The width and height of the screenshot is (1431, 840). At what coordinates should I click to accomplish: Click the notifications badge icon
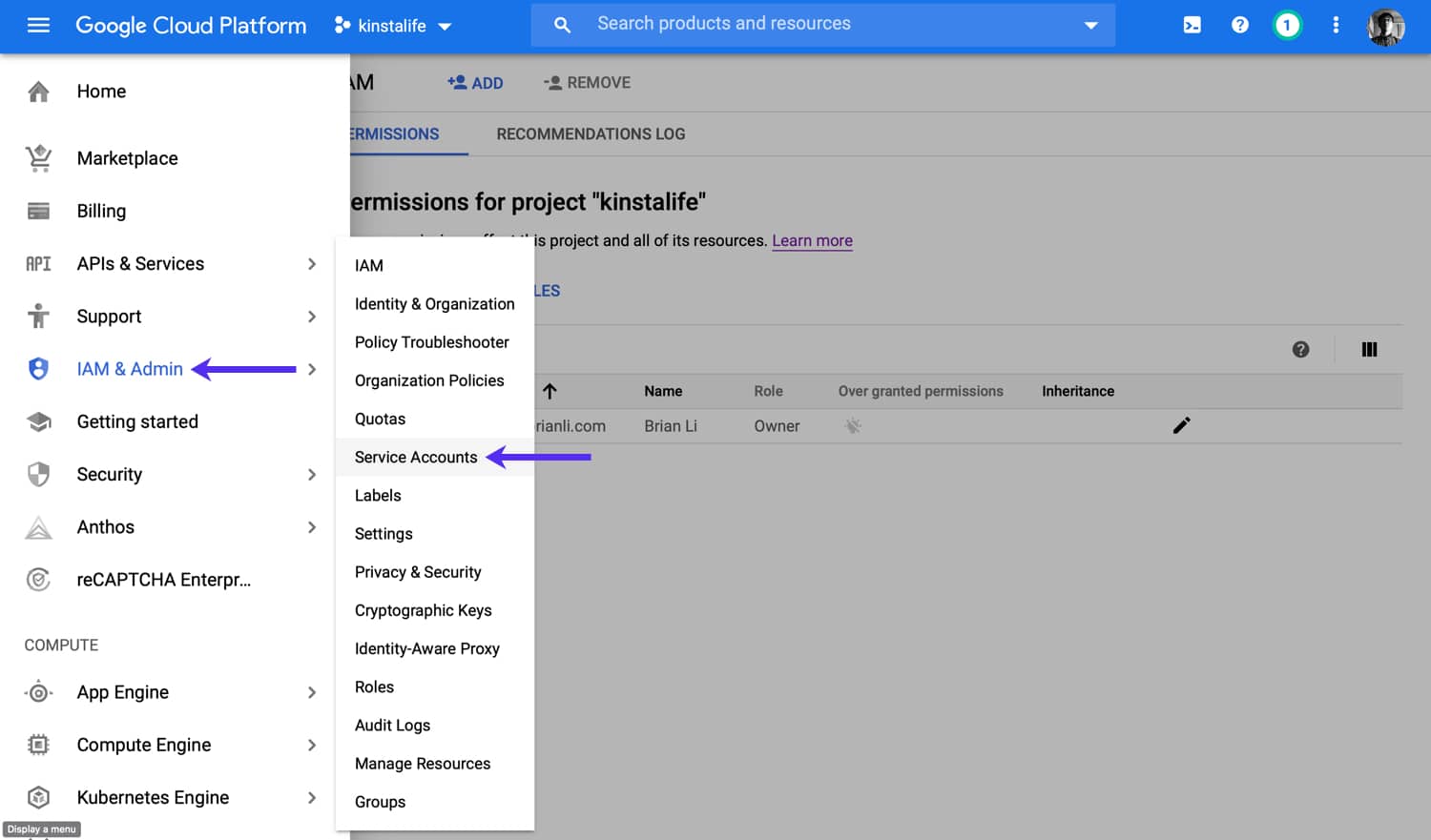pyautogui.click(x=1287, y=25)
